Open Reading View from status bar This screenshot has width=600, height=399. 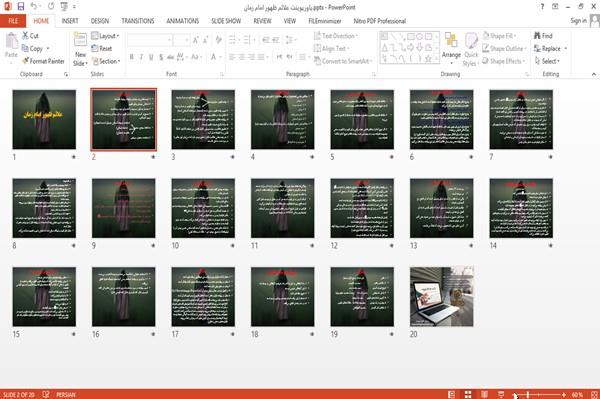tap(484, 394)
